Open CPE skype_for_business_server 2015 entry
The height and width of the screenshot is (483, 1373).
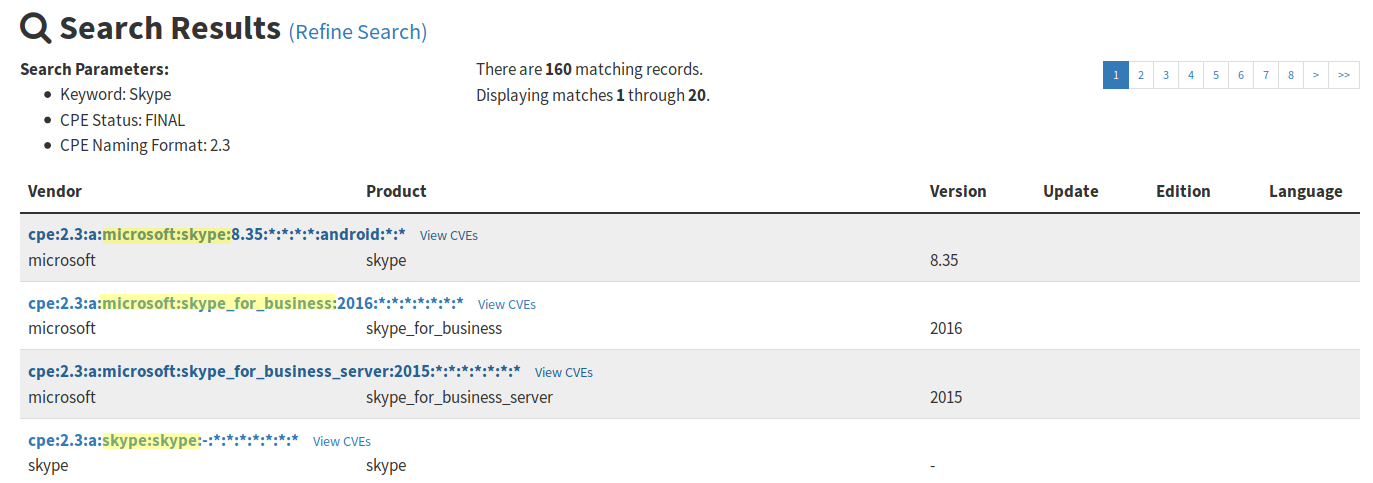pyautogui.click(x=275, y=371)
